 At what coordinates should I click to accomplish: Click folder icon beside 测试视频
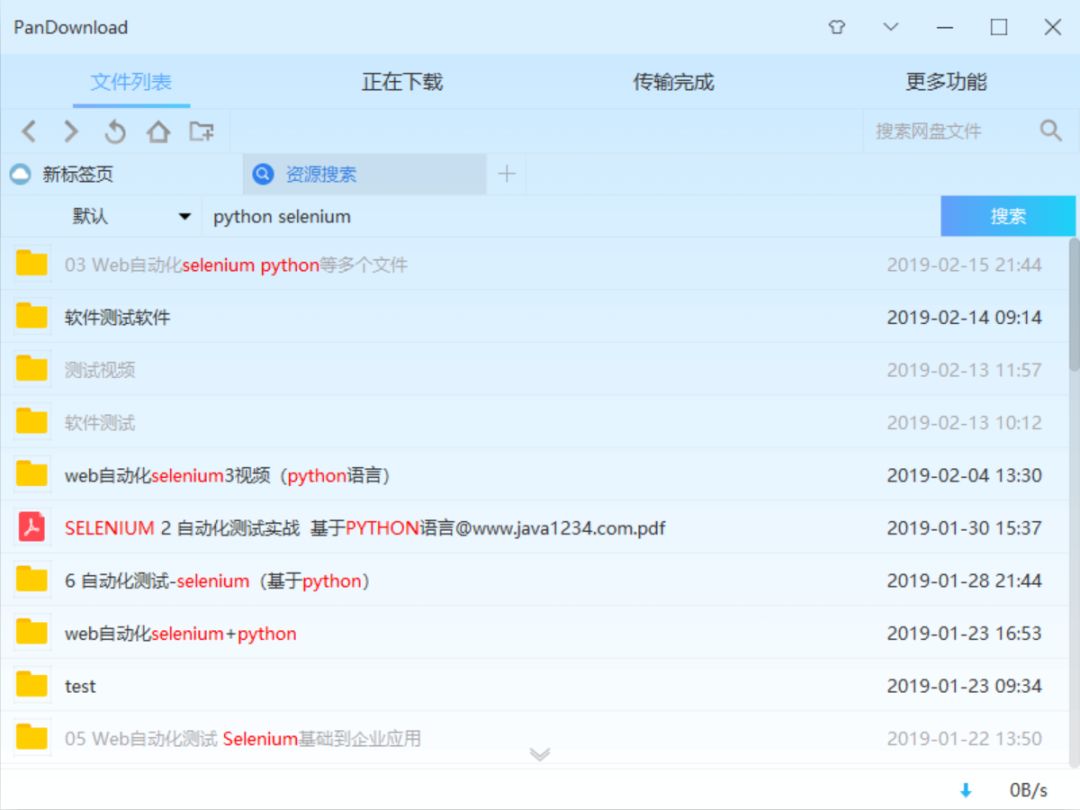[32, 368]
